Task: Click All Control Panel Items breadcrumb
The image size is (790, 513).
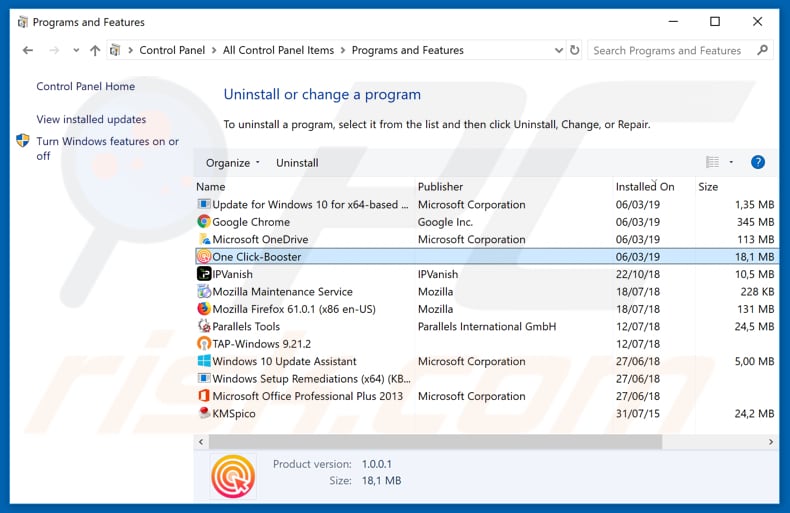Action: [279, 50]
